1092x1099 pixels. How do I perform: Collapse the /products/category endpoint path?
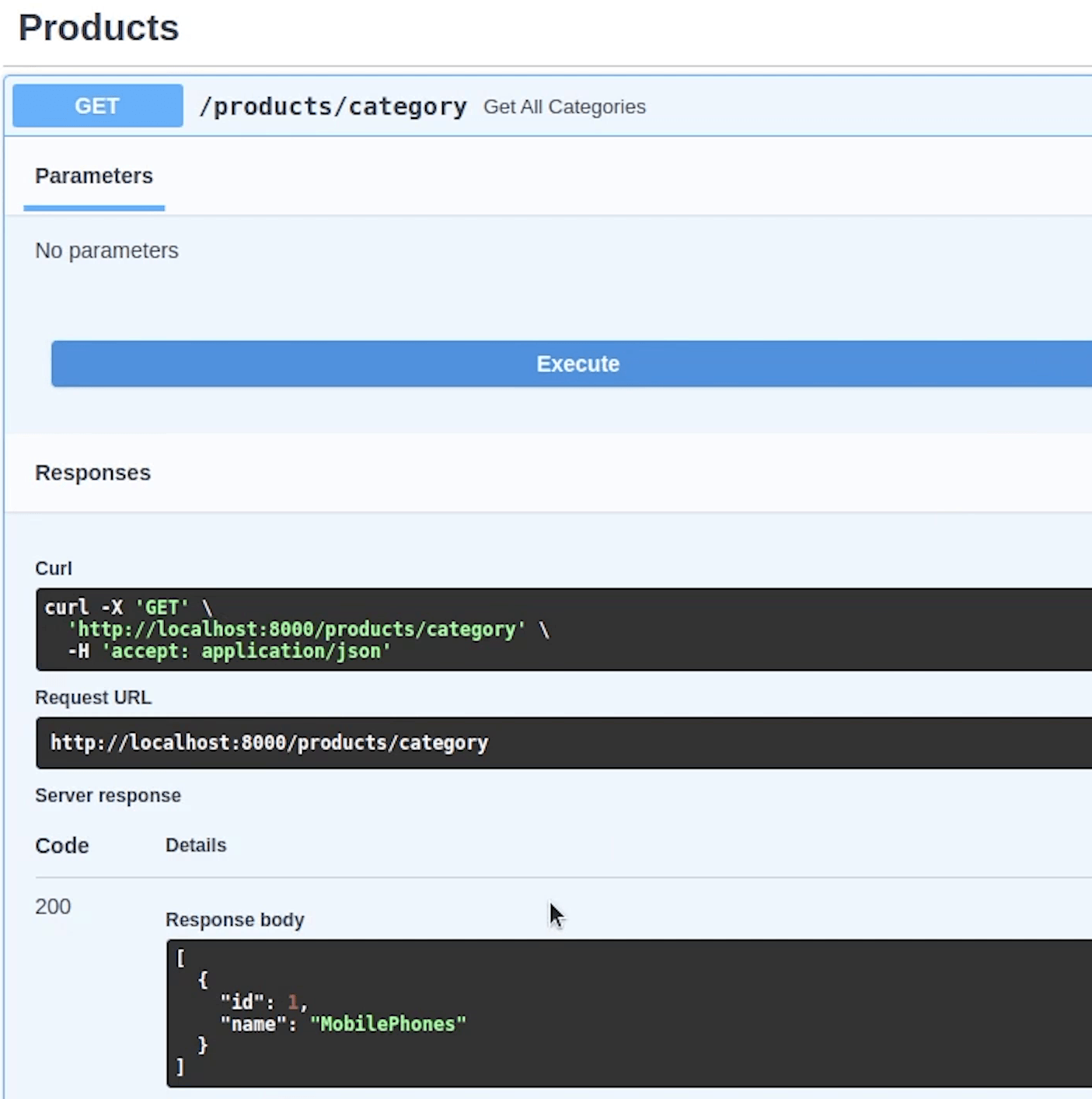[333, 106]
